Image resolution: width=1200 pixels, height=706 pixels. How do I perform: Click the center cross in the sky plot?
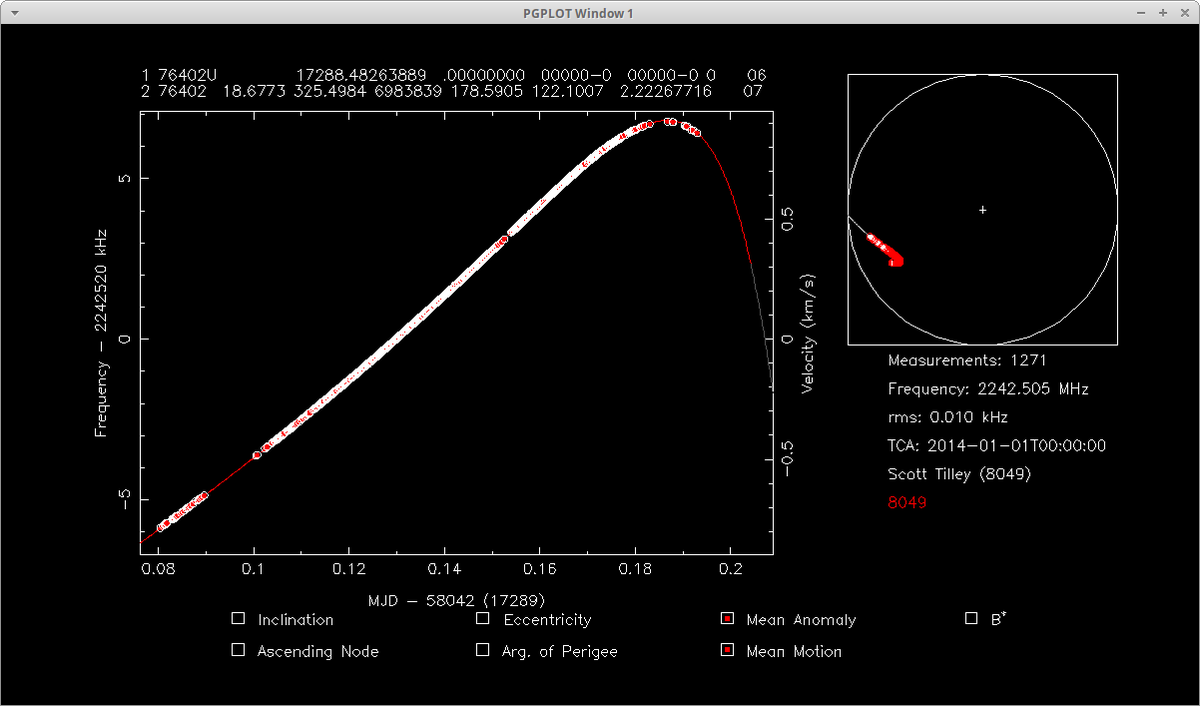pos(983,209)
